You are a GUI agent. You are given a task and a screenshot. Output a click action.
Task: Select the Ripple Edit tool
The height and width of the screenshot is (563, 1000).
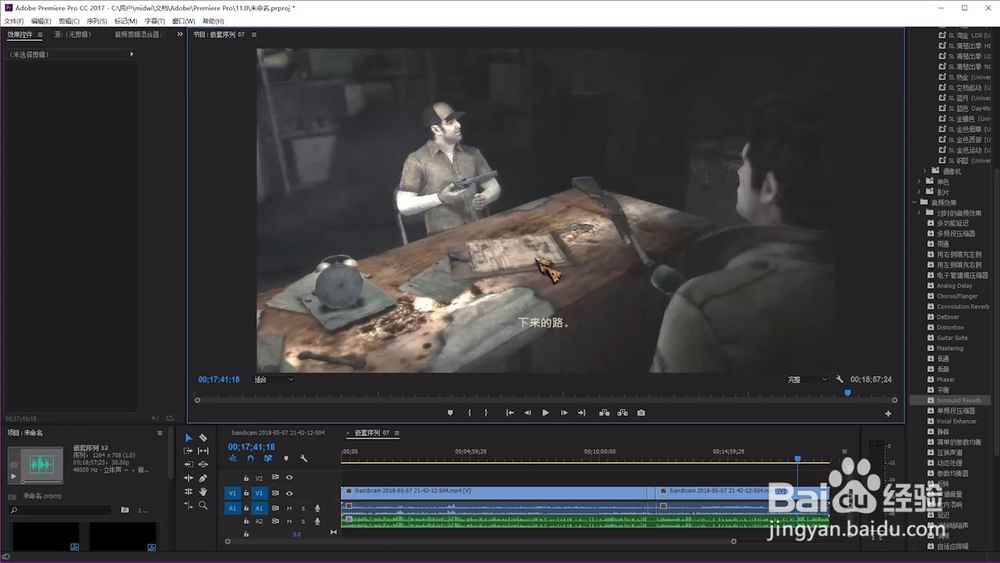click(188, 478)
